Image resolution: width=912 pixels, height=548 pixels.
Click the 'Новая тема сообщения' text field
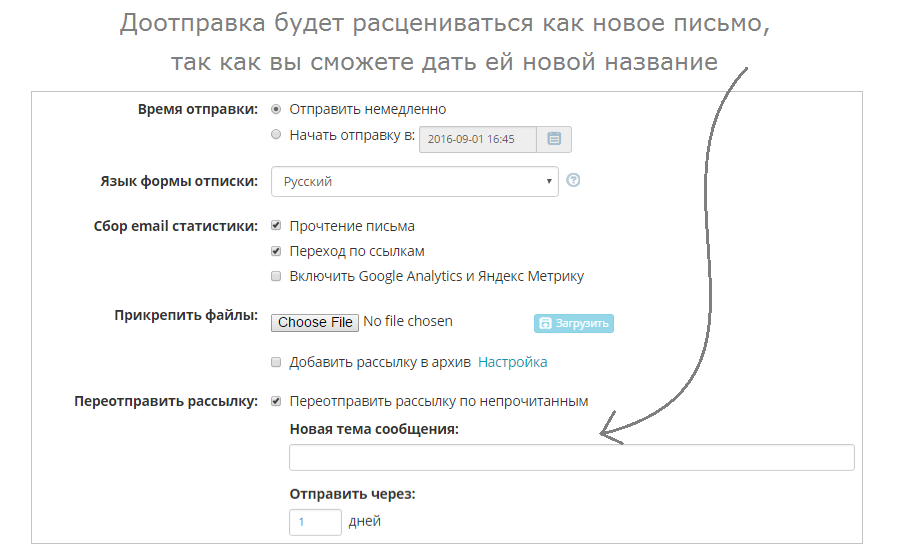pyautogui.click(x=572, y=457)
